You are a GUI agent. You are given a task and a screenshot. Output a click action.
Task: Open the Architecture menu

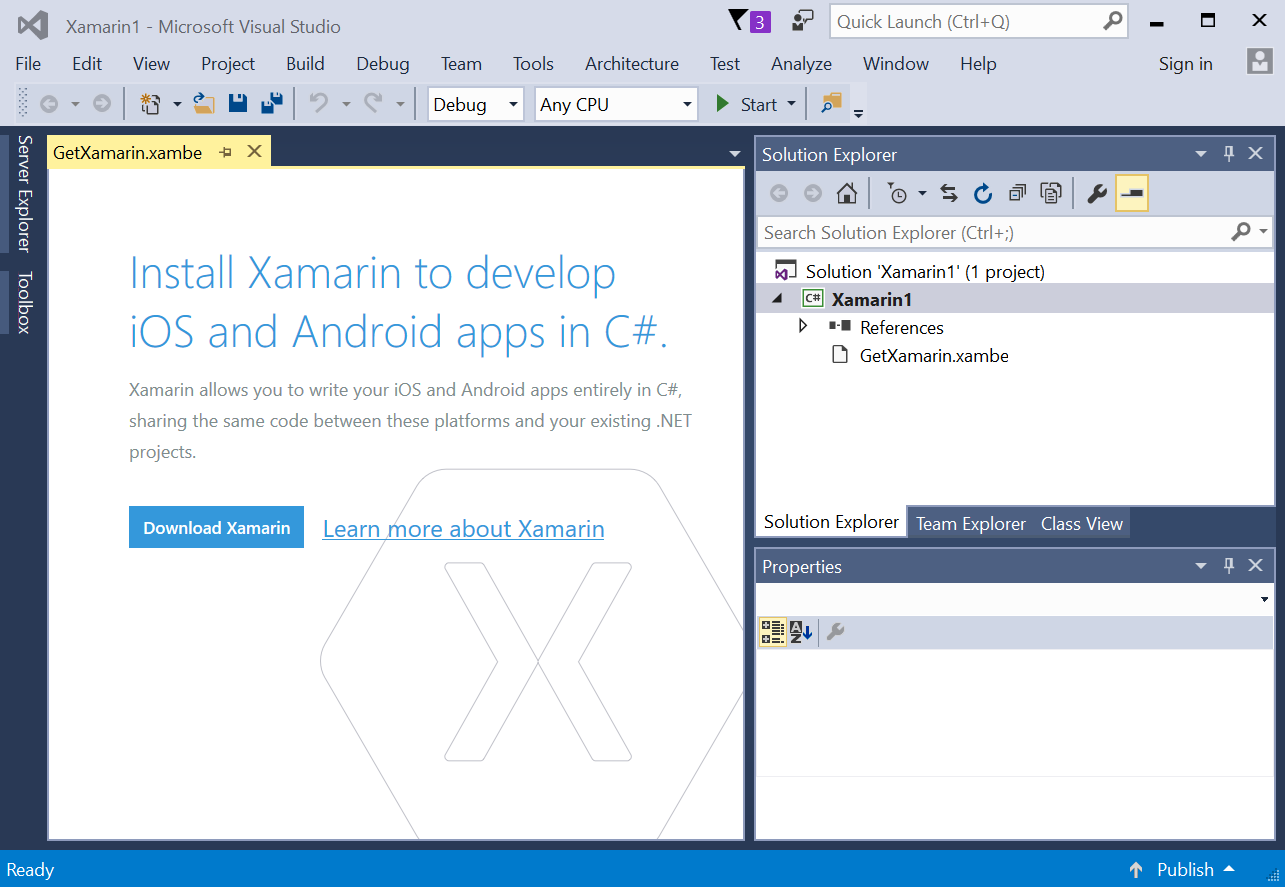[x=632, y=63]
